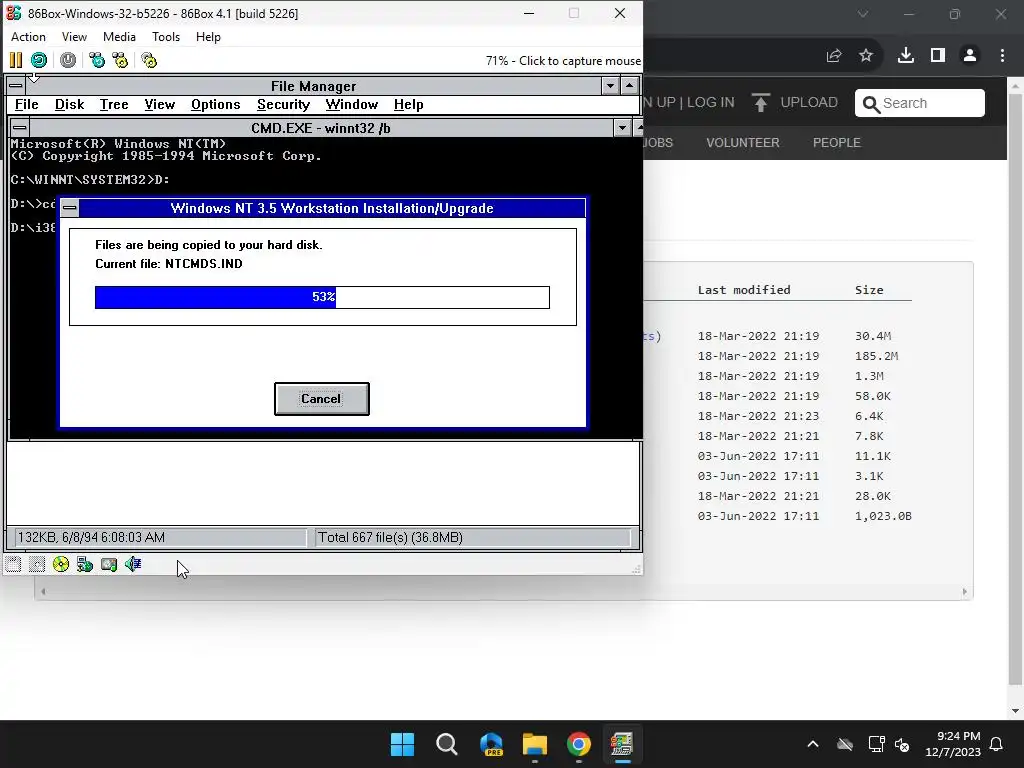
Task: Click the 53% installation progress bar
Action: coord(323,297)
